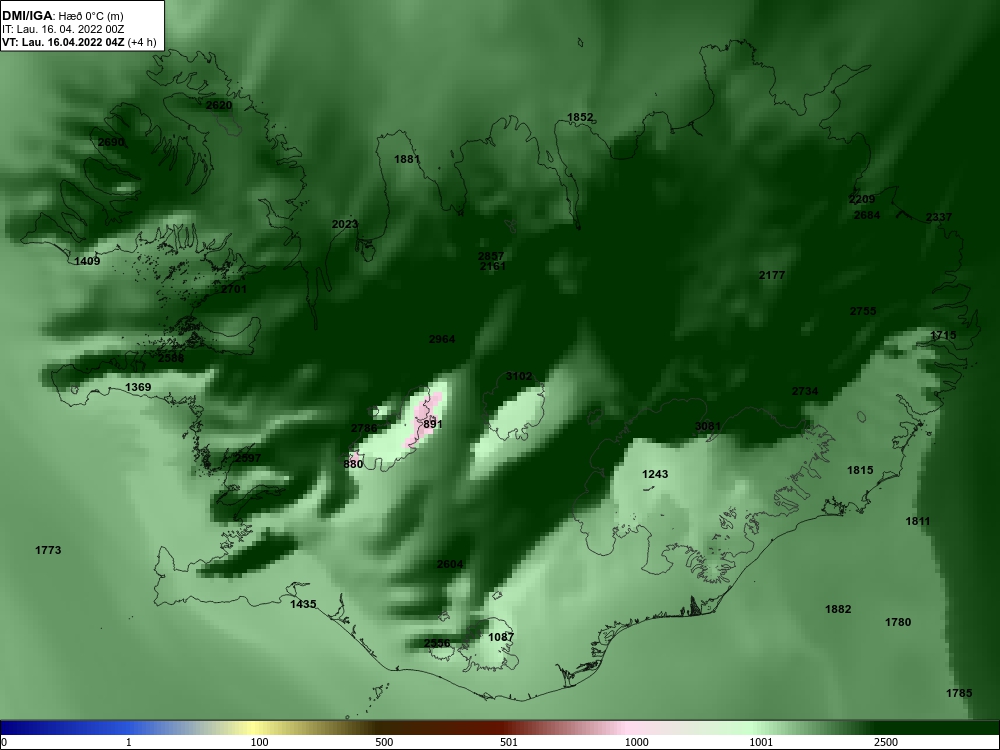
Task: Select the 880 value label
Action: (x=353, y=464)
